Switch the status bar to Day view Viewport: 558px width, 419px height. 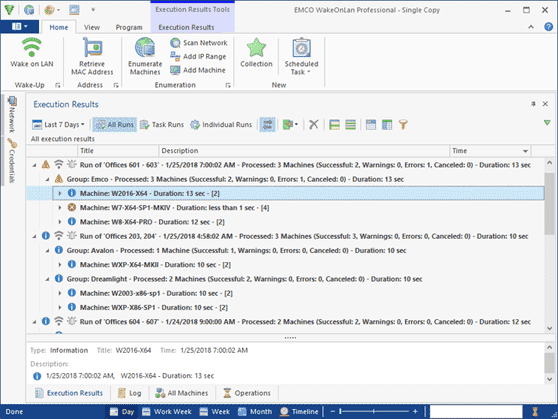coord(122,412)
